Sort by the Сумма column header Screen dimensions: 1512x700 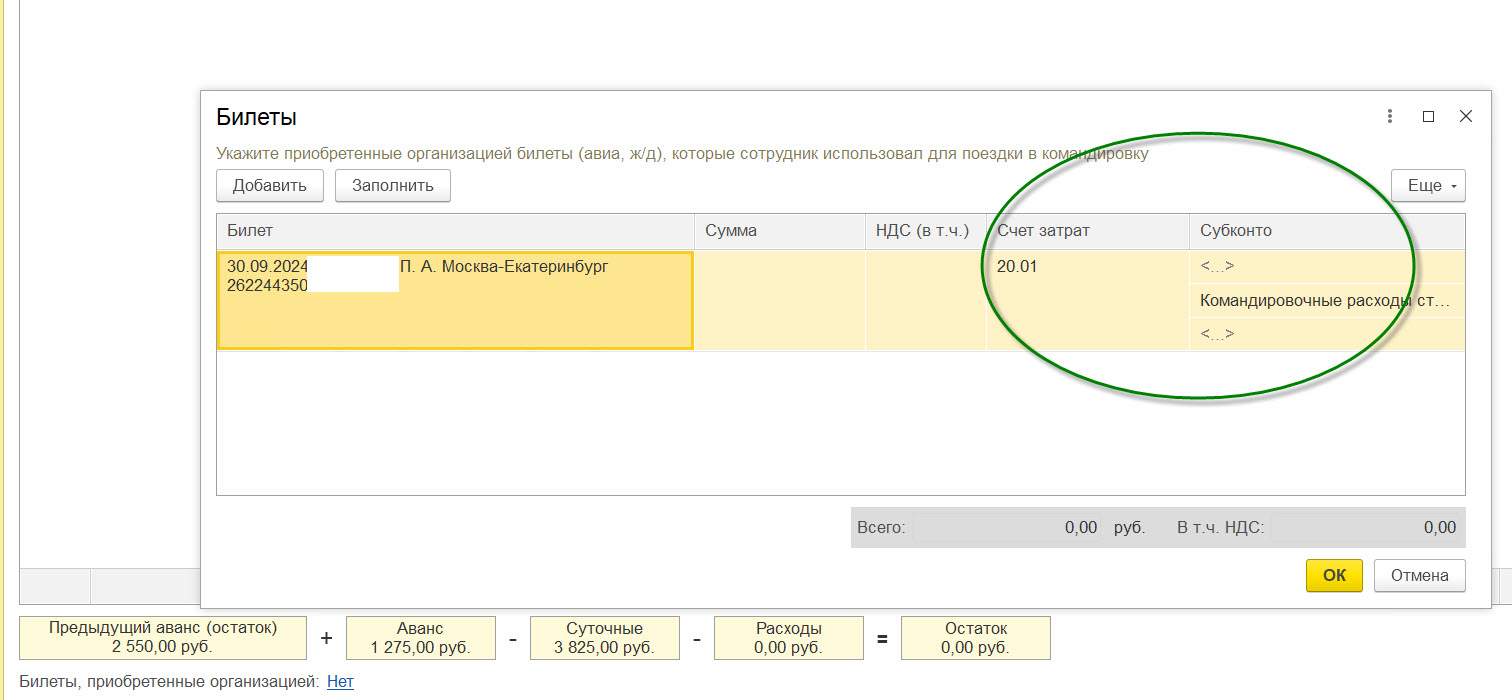(x=779, y=230)
